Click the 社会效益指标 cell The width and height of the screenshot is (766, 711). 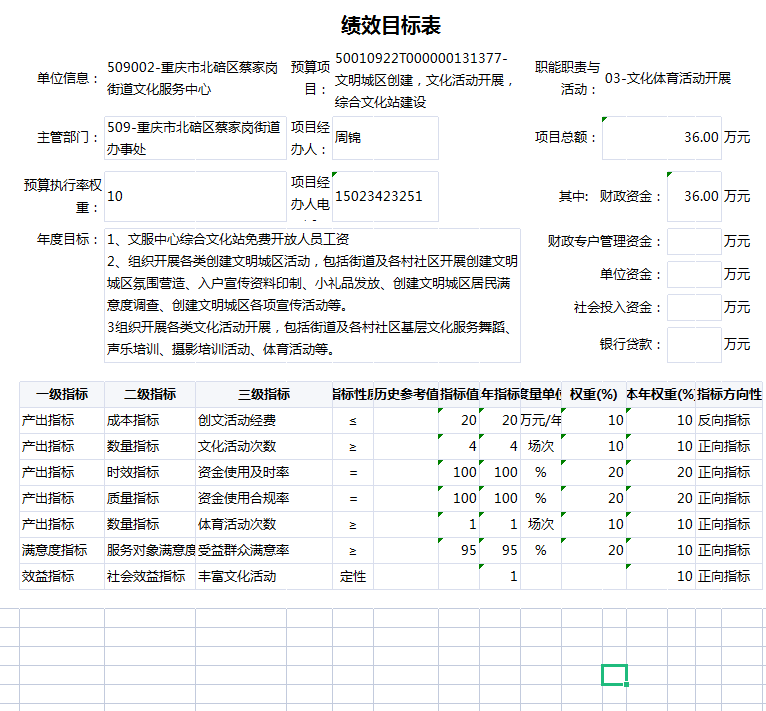(150, 577)
